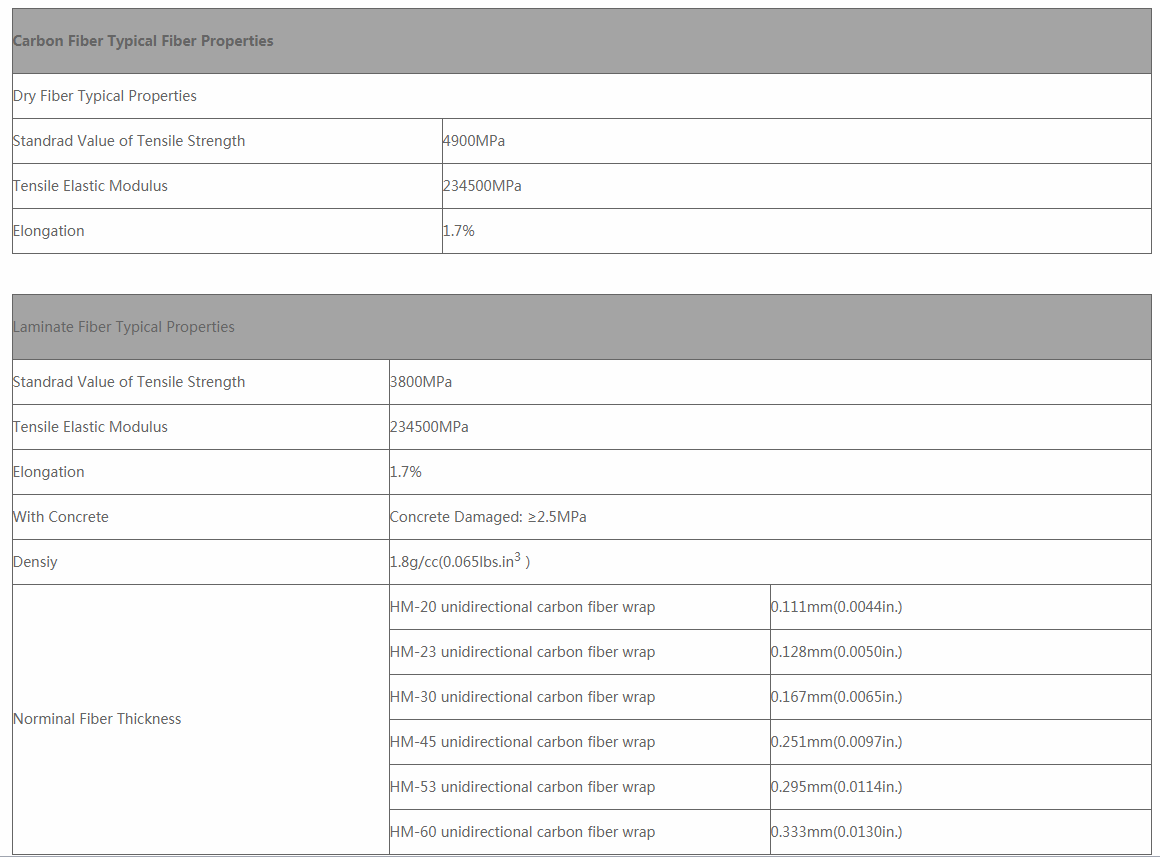This screenshot has width=1160, height=857.
Task: Click the Densiy row label
Action: (36, 562)
